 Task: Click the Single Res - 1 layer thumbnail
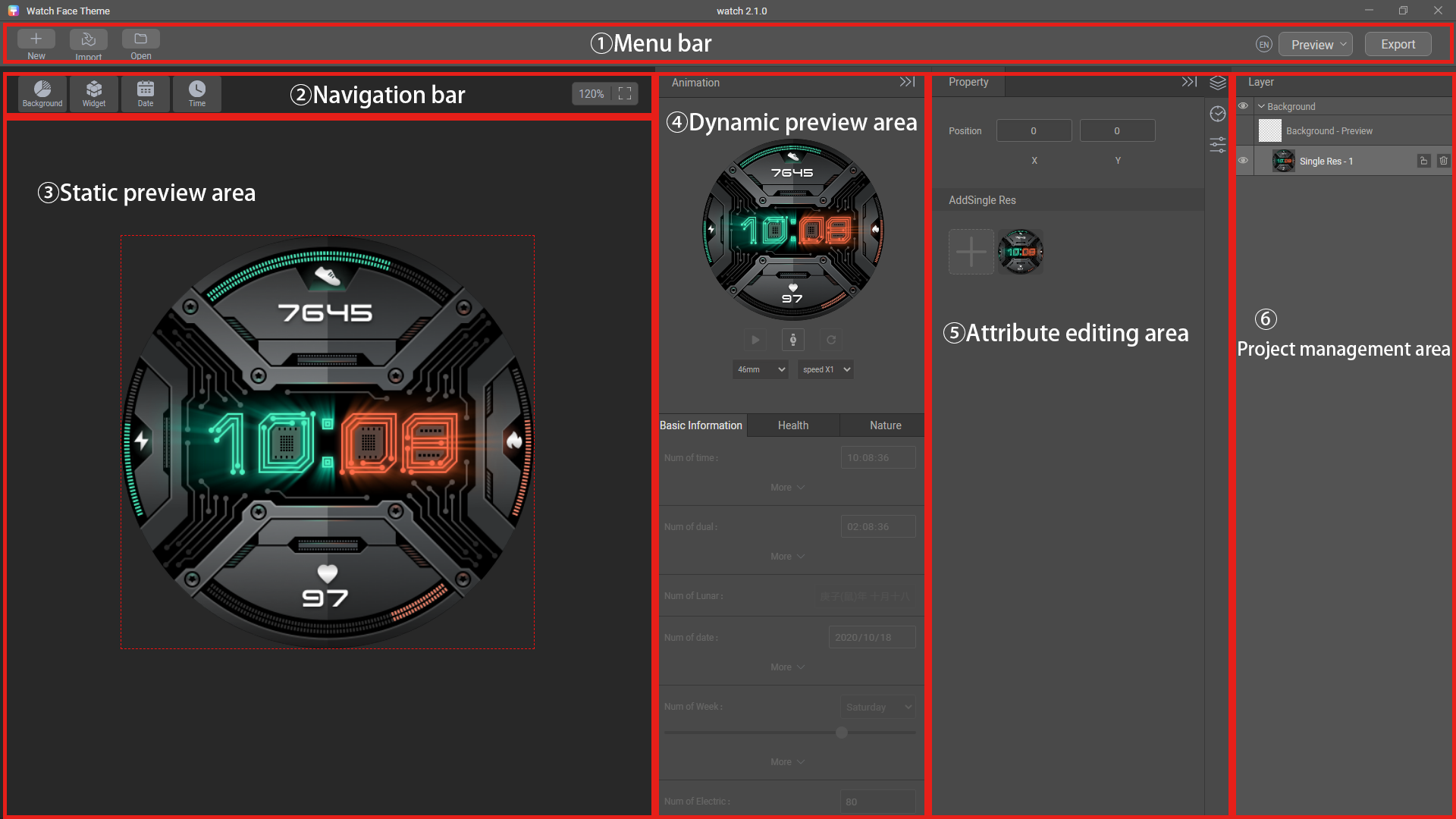(1284, 161)
